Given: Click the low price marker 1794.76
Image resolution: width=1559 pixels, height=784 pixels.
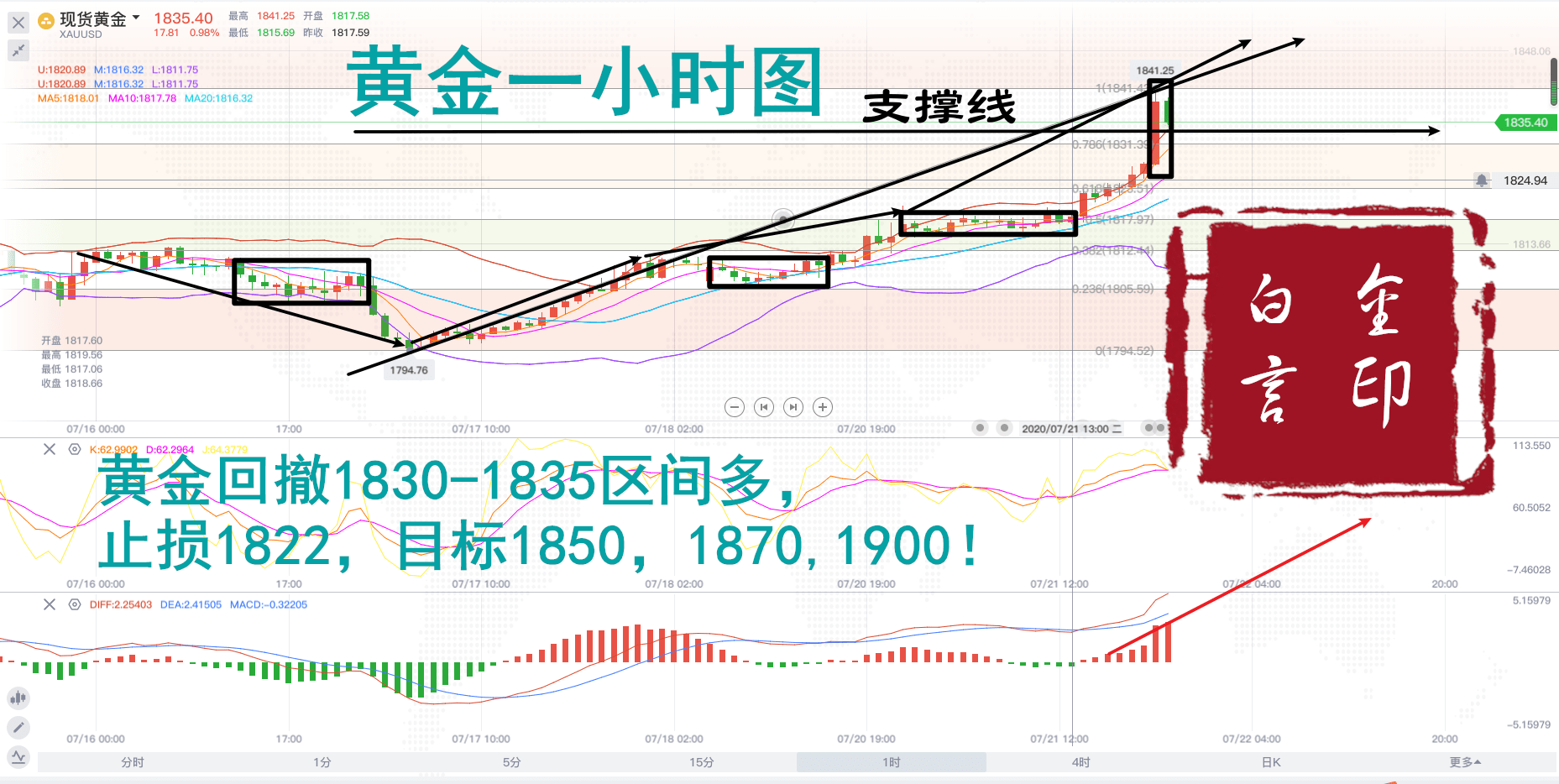Looking at the screenshot, I should pyautogui.click(x=409, y=370).
